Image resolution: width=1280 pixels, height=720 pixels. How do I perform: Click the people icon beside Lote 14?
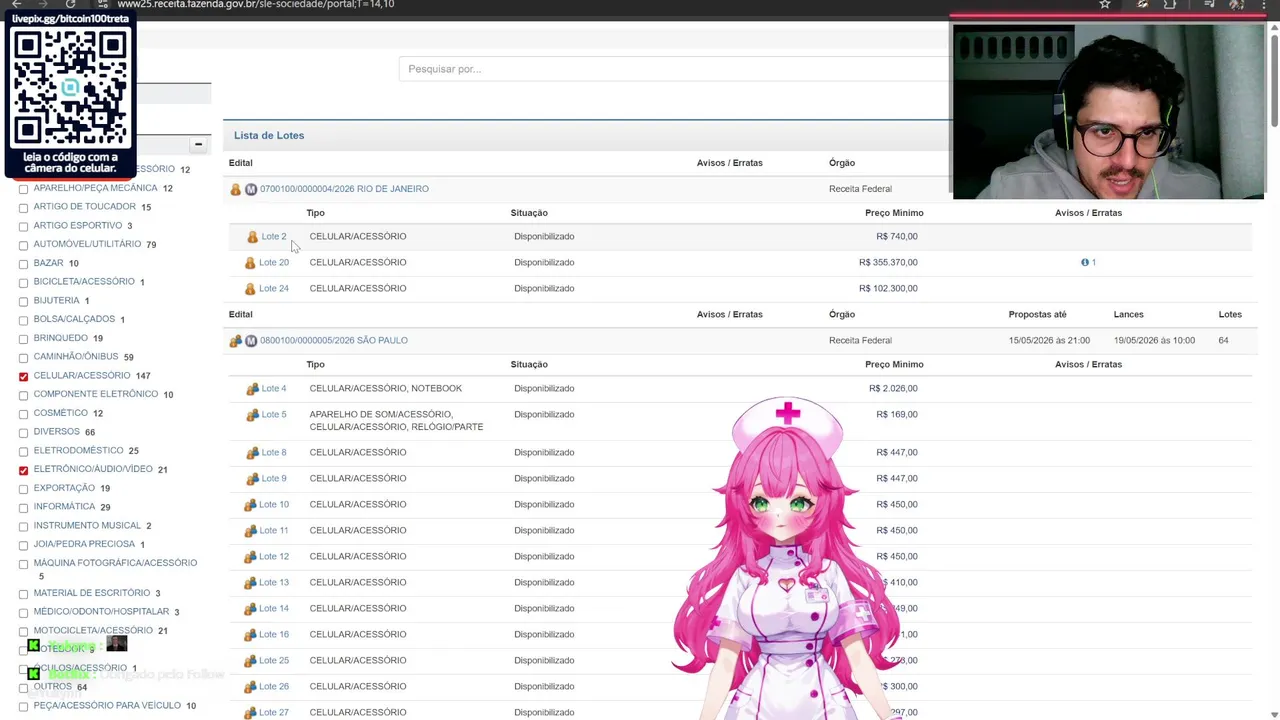pos(250,609)
